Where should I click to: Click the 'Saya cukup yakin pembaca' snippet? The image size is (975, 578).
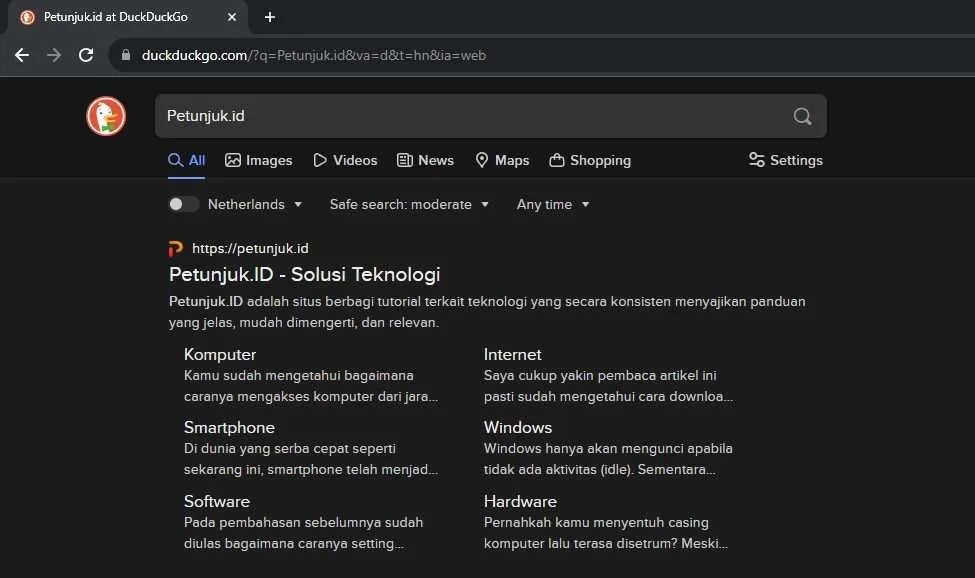point(608,386)
